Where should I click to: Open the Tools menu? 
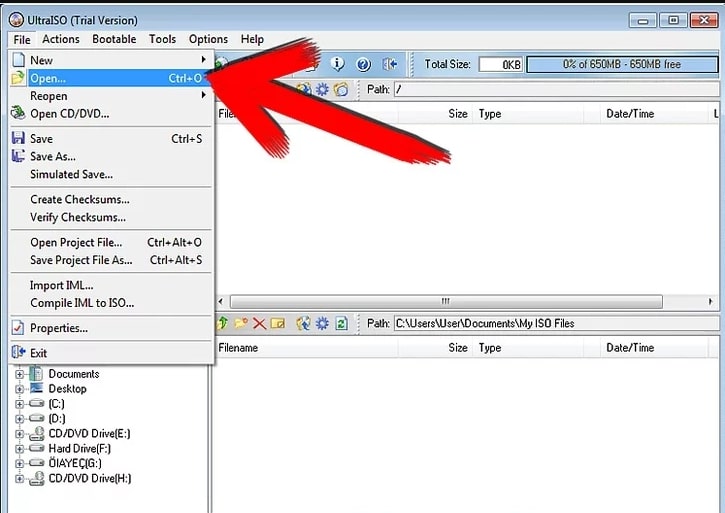pyautogui.click(x=162, y=39)
